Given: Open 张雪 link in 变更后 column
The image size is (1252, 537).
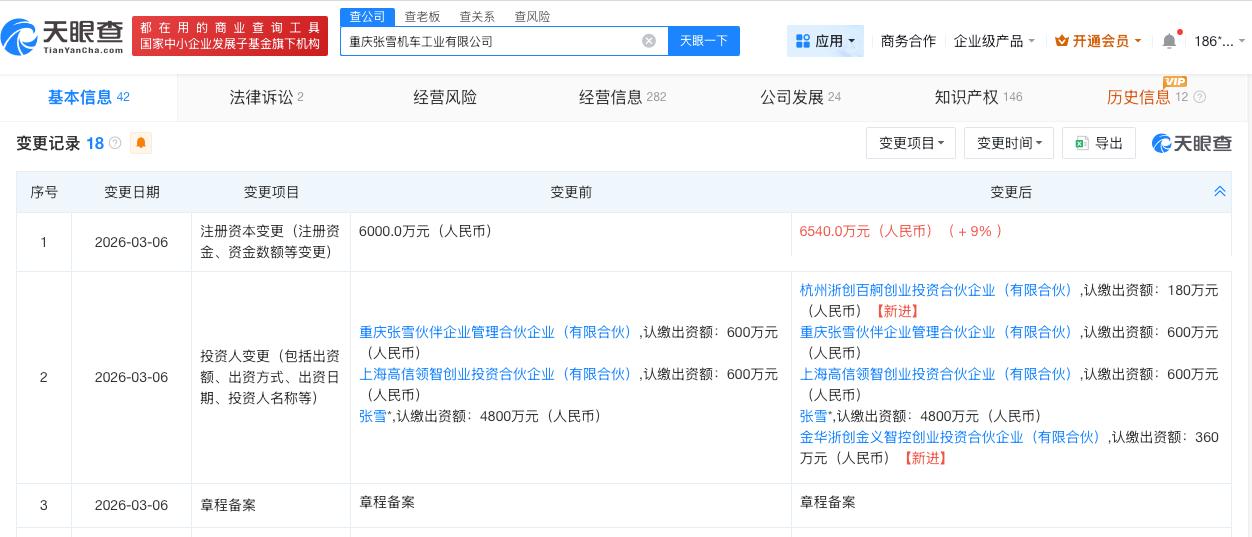Looking at the screenshot, I should 814,416.
